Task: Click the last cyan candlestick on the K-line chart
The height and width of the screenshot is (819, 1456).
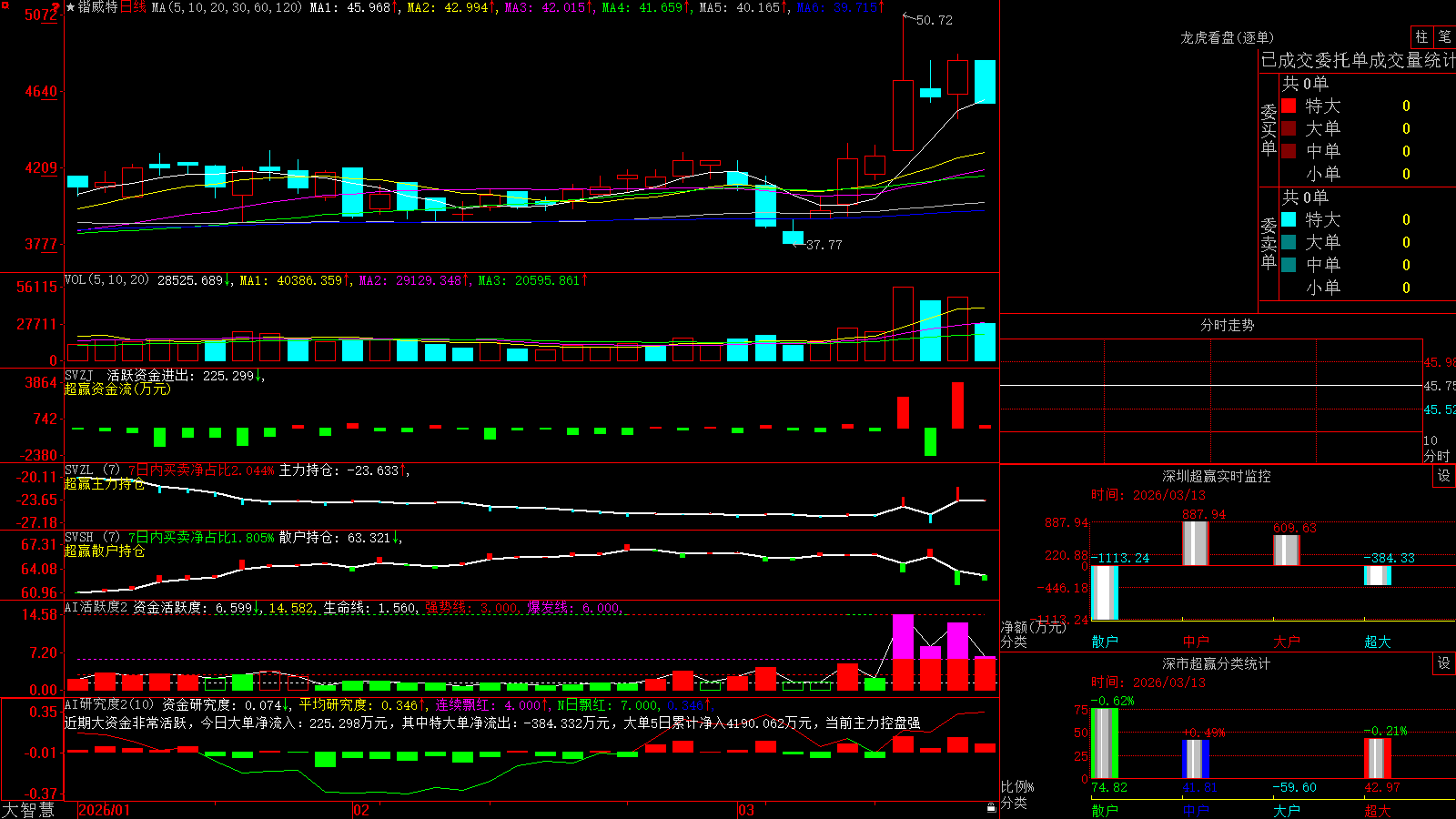Action: (985, 82)
